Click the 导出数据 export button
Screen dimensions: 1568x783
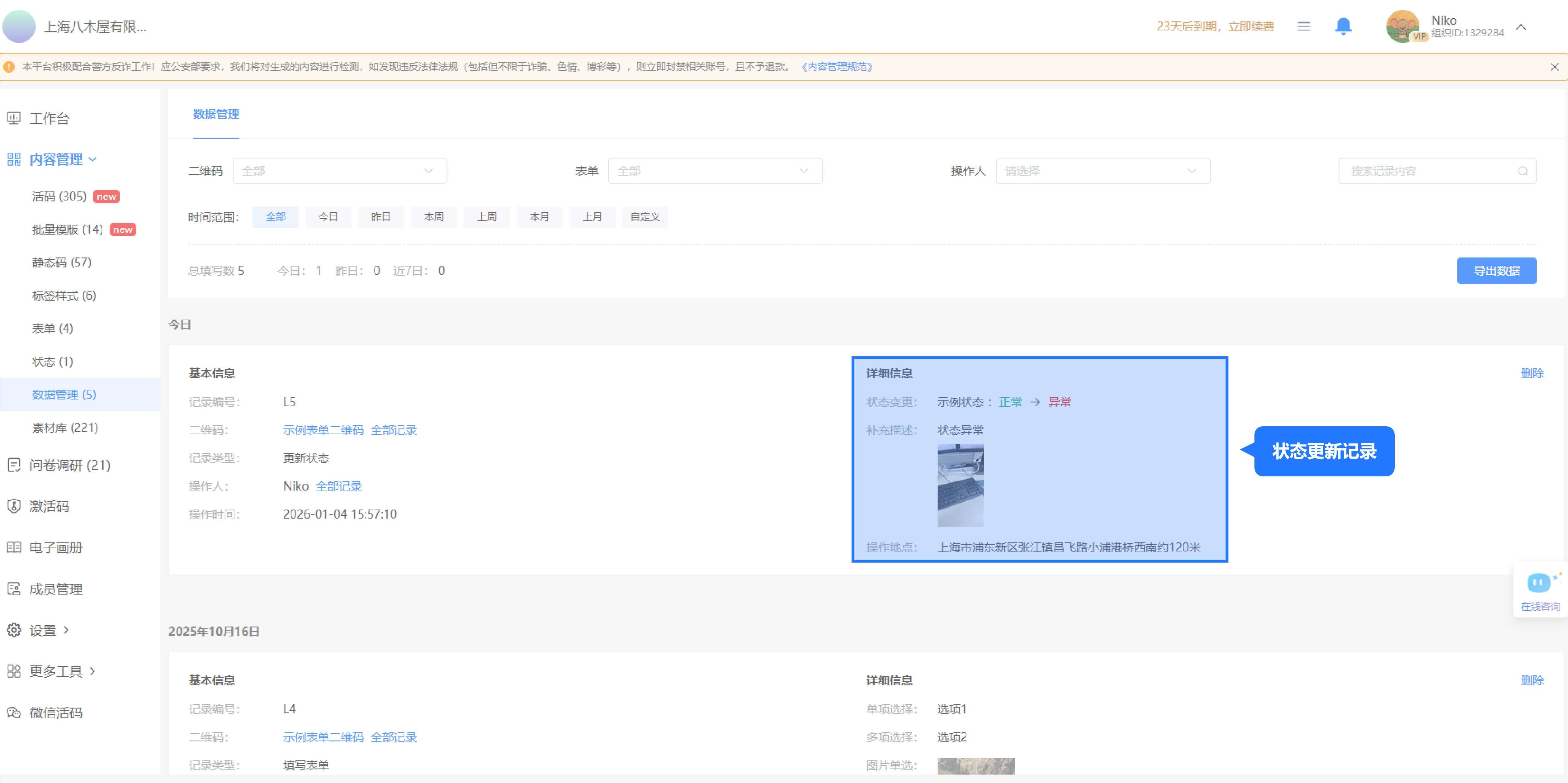tap(1496, 271)
